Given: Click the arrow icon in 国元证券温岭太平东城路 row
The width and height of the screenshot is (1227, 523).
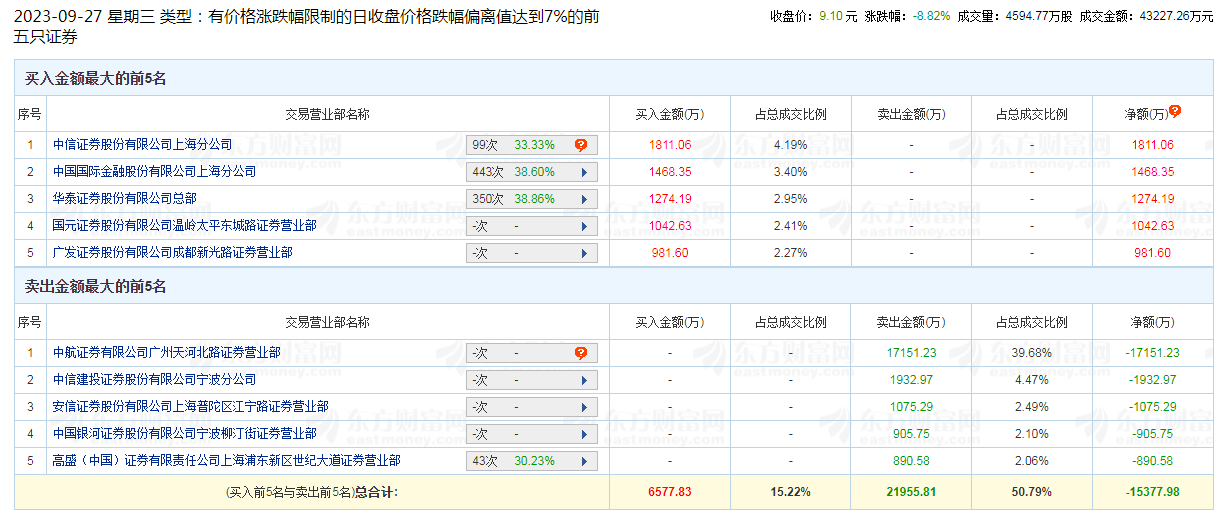Looking at the screenshot, I should coord(584,226).
